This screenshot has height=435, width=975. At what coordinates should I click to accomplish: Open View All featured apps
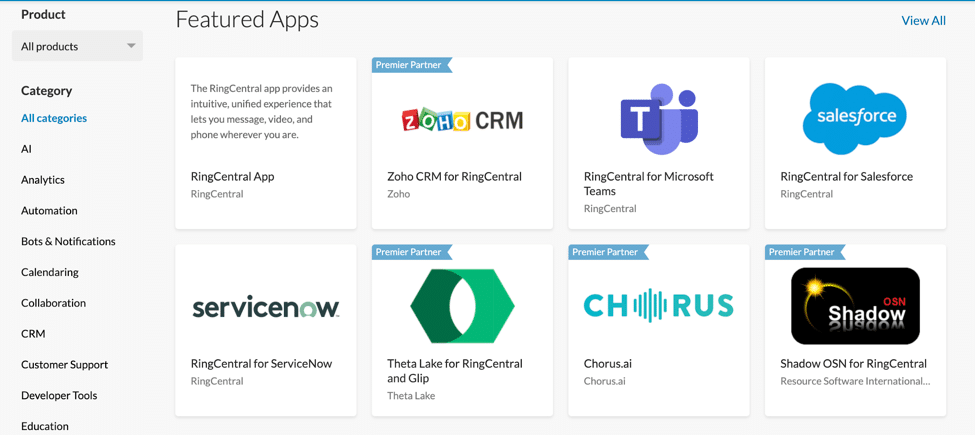click(923, 20)
